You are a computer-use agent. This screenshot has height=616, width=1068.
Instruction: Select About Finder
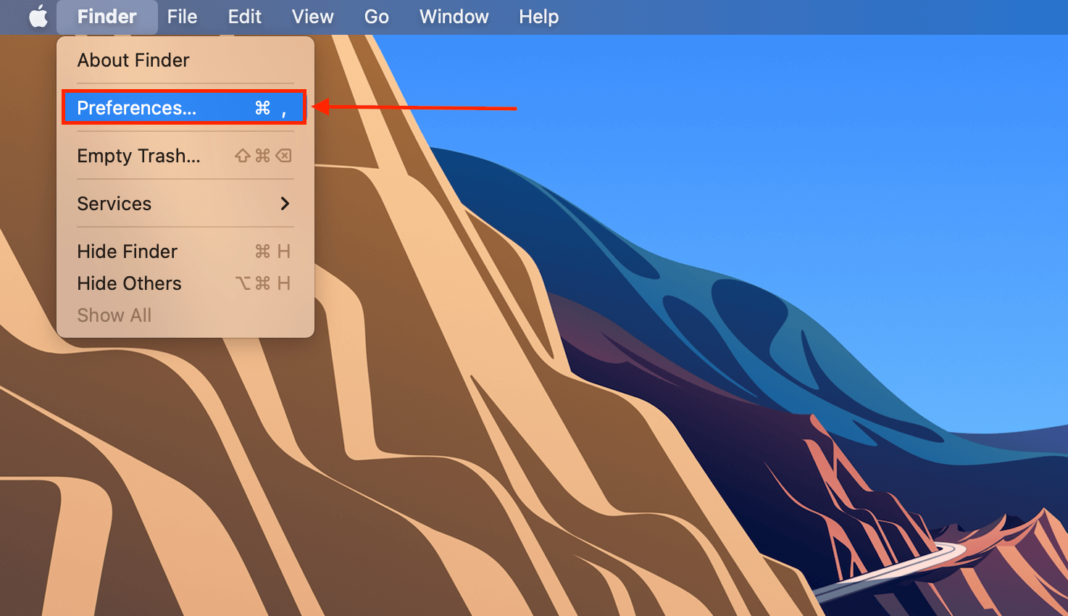(133, 60)
